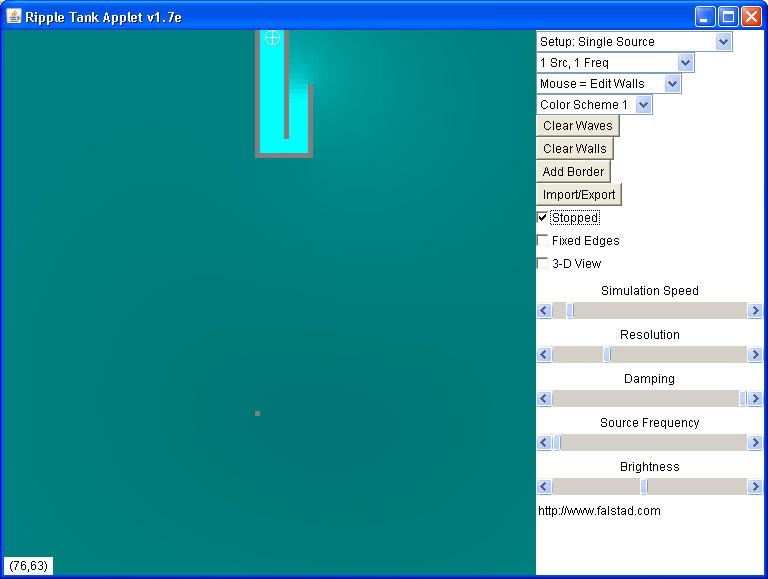Enable the 3-D View checkbox
This screenshot has width=768, height=579.
click(x=542, y=264)
